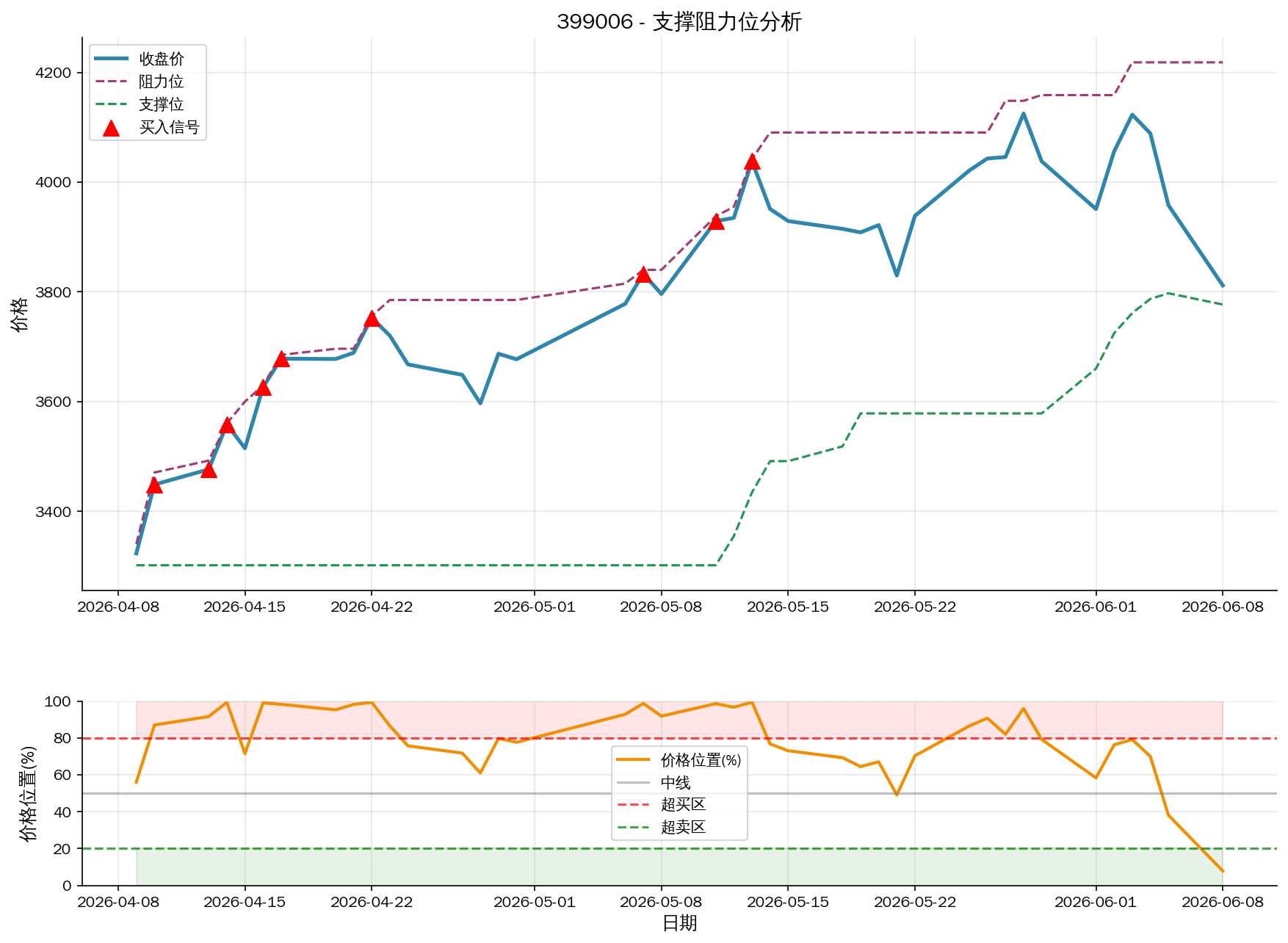Click the 4000 price axis label

pyautogui.click(x=54, y=182)
